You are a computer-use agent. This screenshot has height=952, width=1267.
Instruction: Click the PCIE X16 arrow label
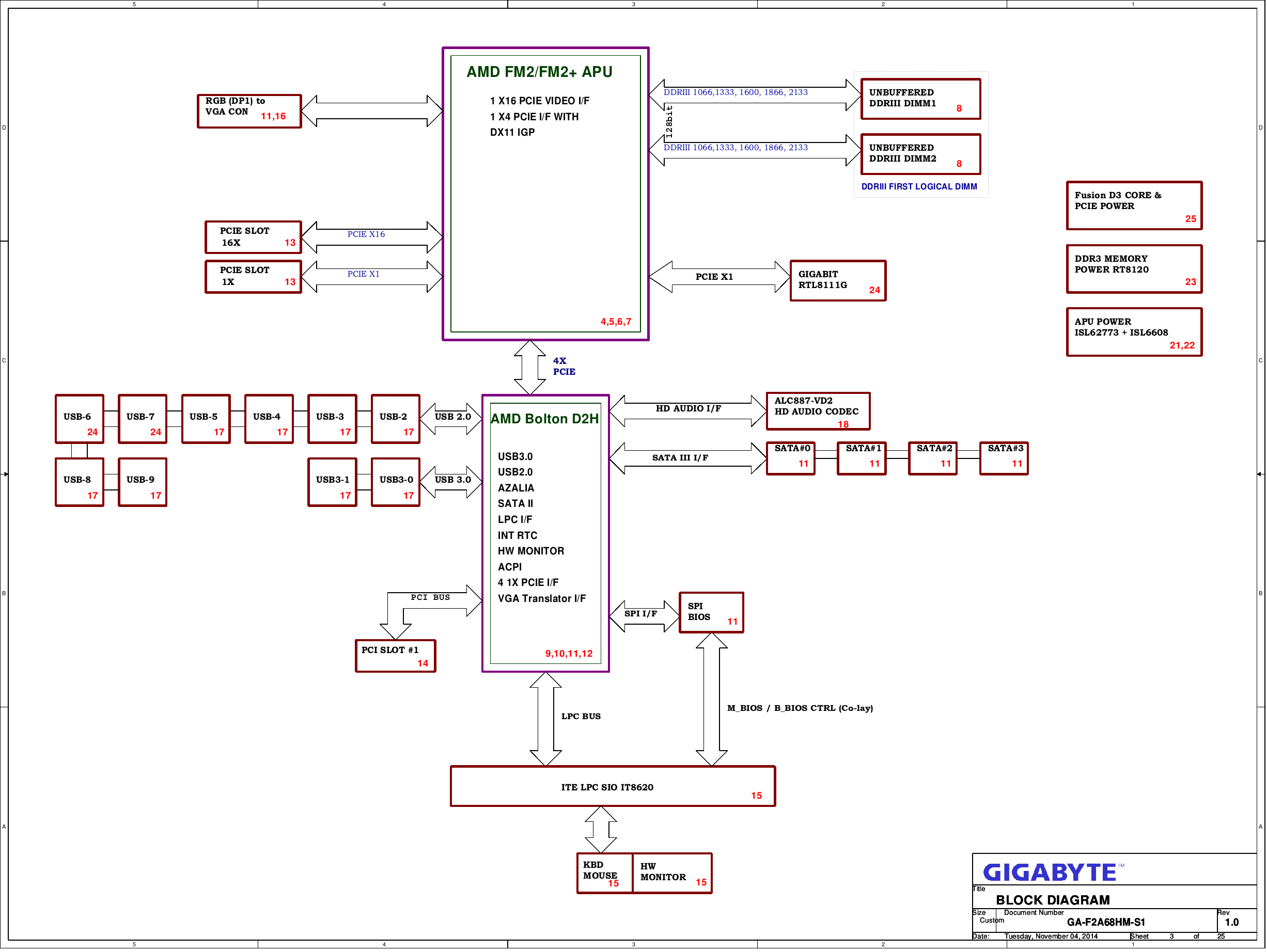(366, 235)
